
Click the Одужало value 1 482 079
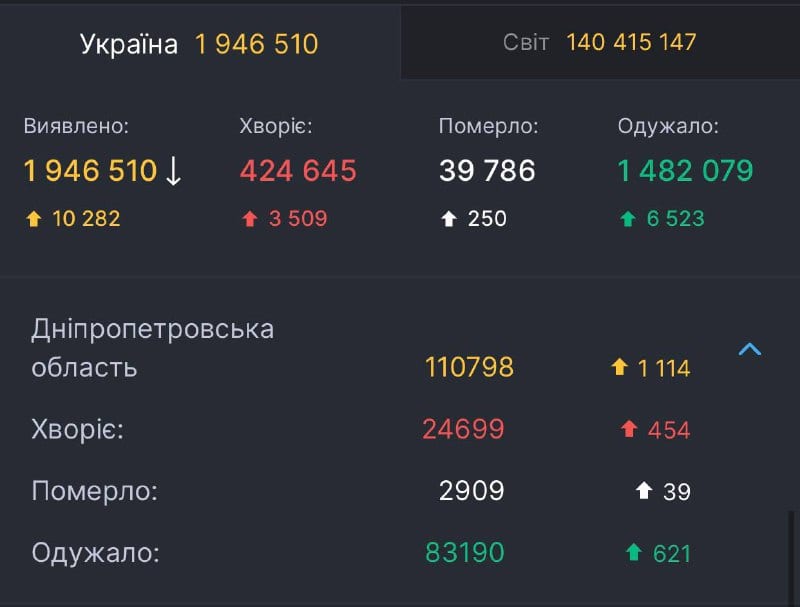(685, 171)
